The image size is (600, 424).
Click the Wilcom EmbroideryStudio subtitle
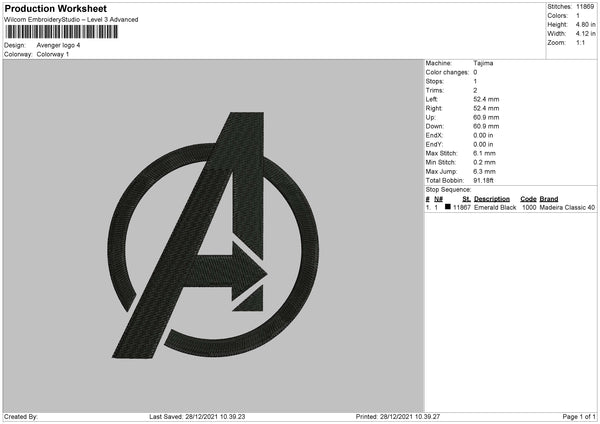pyautogui.click(x=71, y=20)
